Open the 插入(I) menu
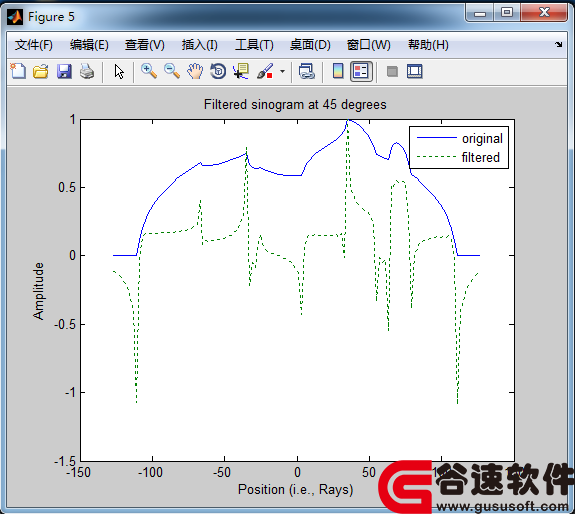The image size is (575, 514). [x=199, y=45]
